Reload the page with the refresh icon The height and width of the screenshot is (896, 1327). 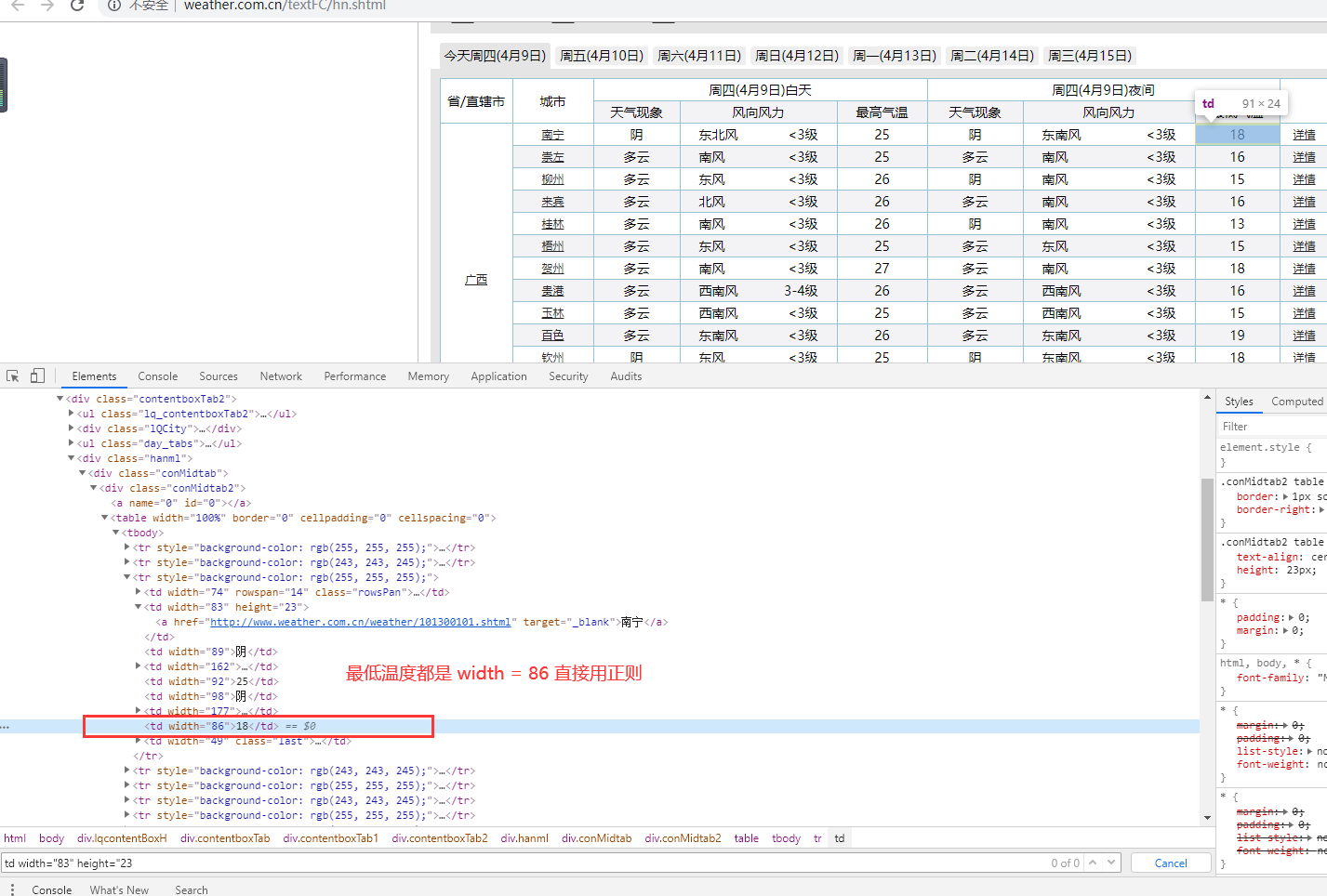(x=77, y=6)
